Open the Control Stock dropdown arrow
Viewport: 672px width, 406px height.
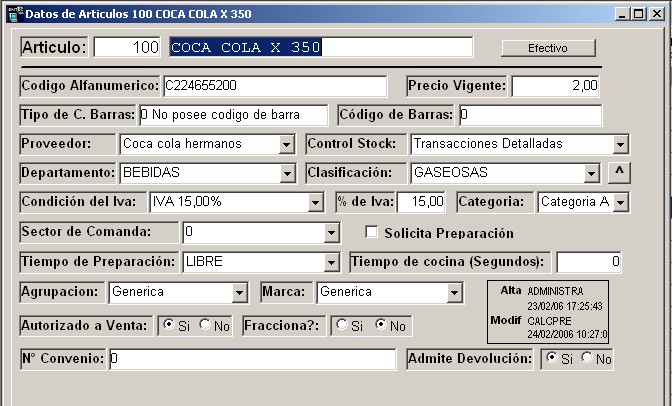620,145
